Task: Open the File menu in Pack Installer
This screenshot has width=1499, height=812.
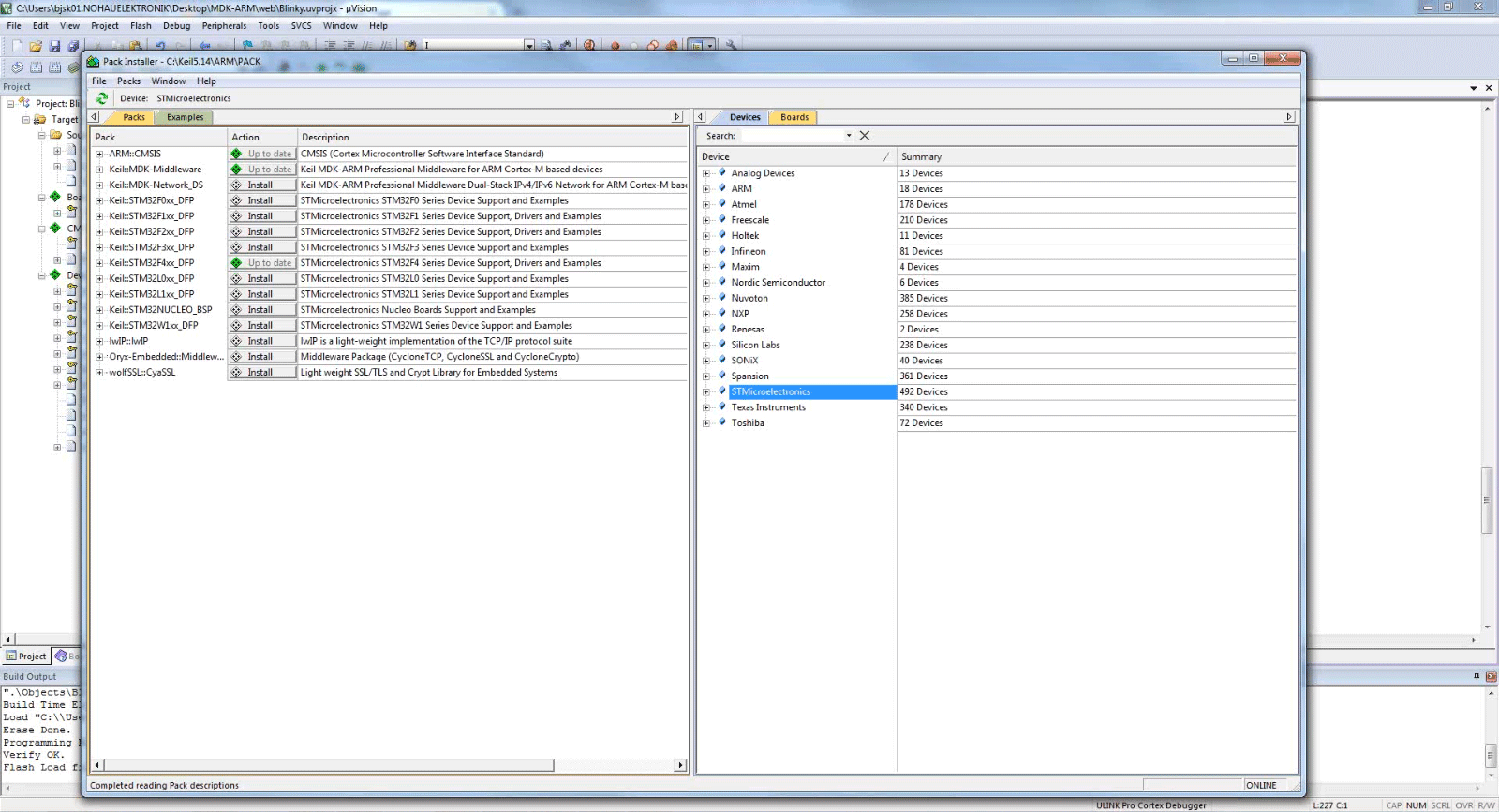Action: 99,81
